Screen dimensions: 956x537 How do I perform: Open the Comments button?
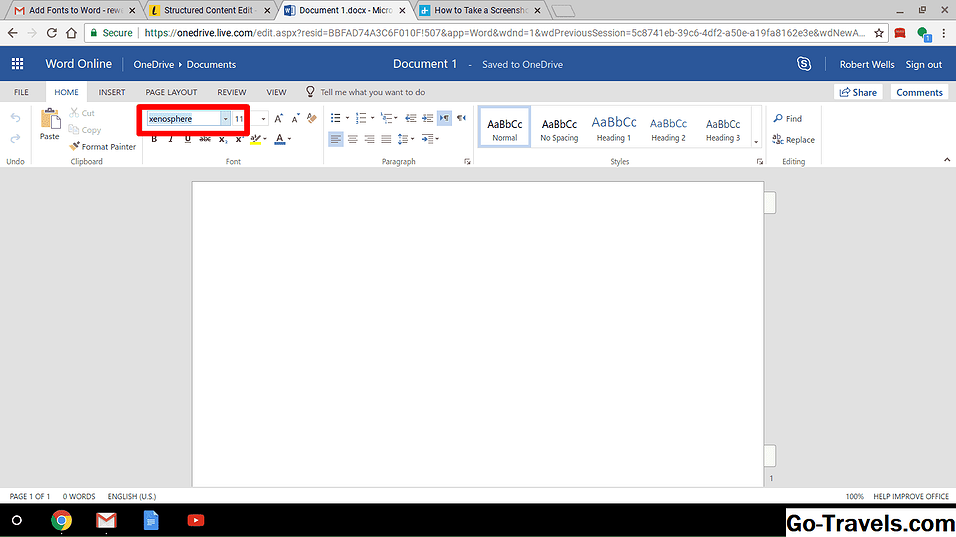(919, 92)
